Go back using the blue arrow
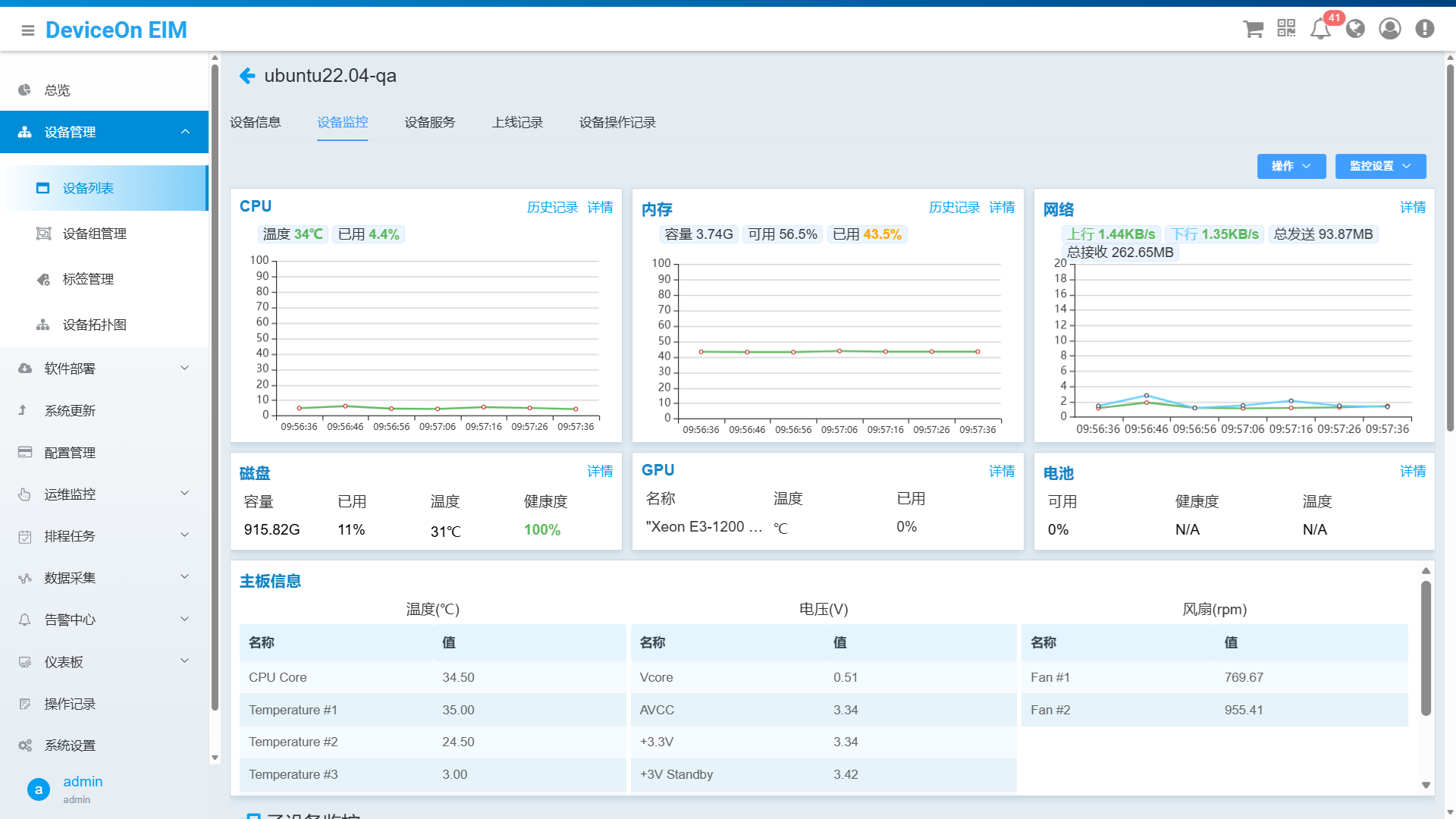Screen dimensions: 1456x819 [x=247, y=76]
